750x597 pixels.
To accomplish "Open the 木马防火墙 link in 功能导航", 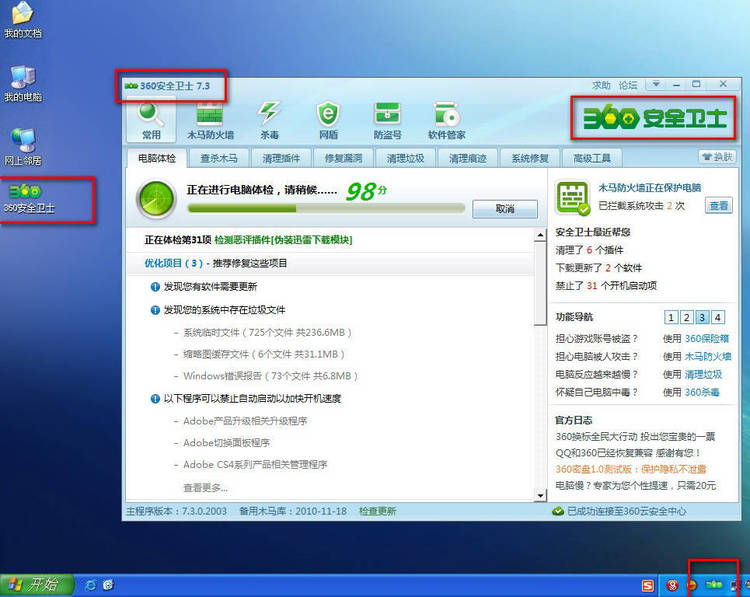I will [x=707, y=356].
